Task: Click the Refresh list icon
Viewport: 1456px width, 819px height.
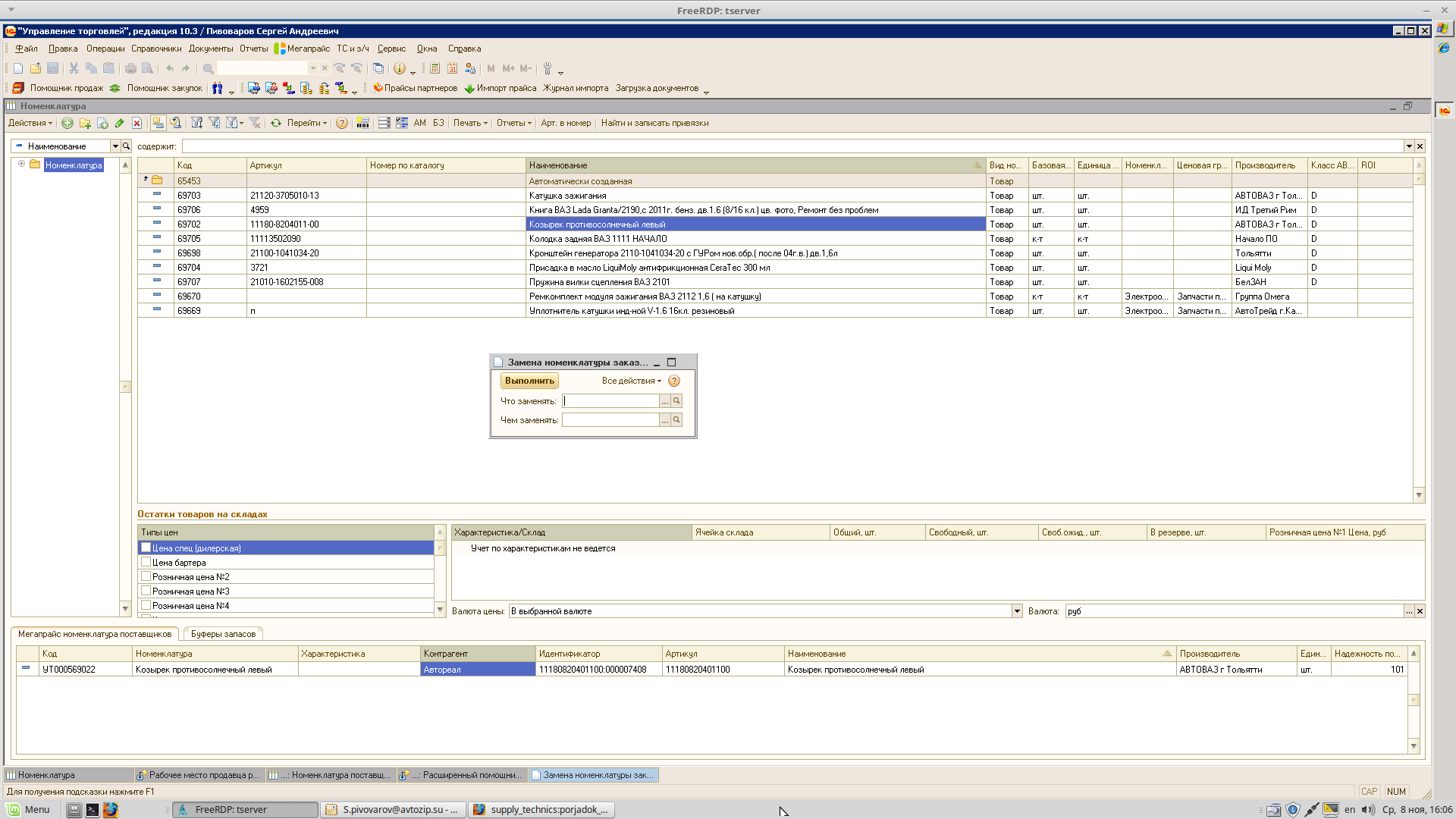Action: 276,123
